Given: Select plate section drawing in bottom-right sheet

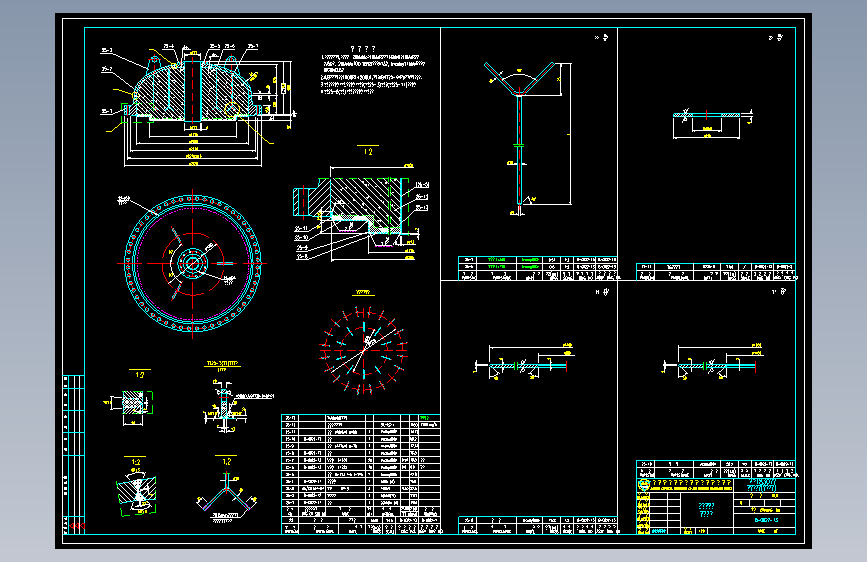Looking at the screenshot, I should click(x=712, y=361).
